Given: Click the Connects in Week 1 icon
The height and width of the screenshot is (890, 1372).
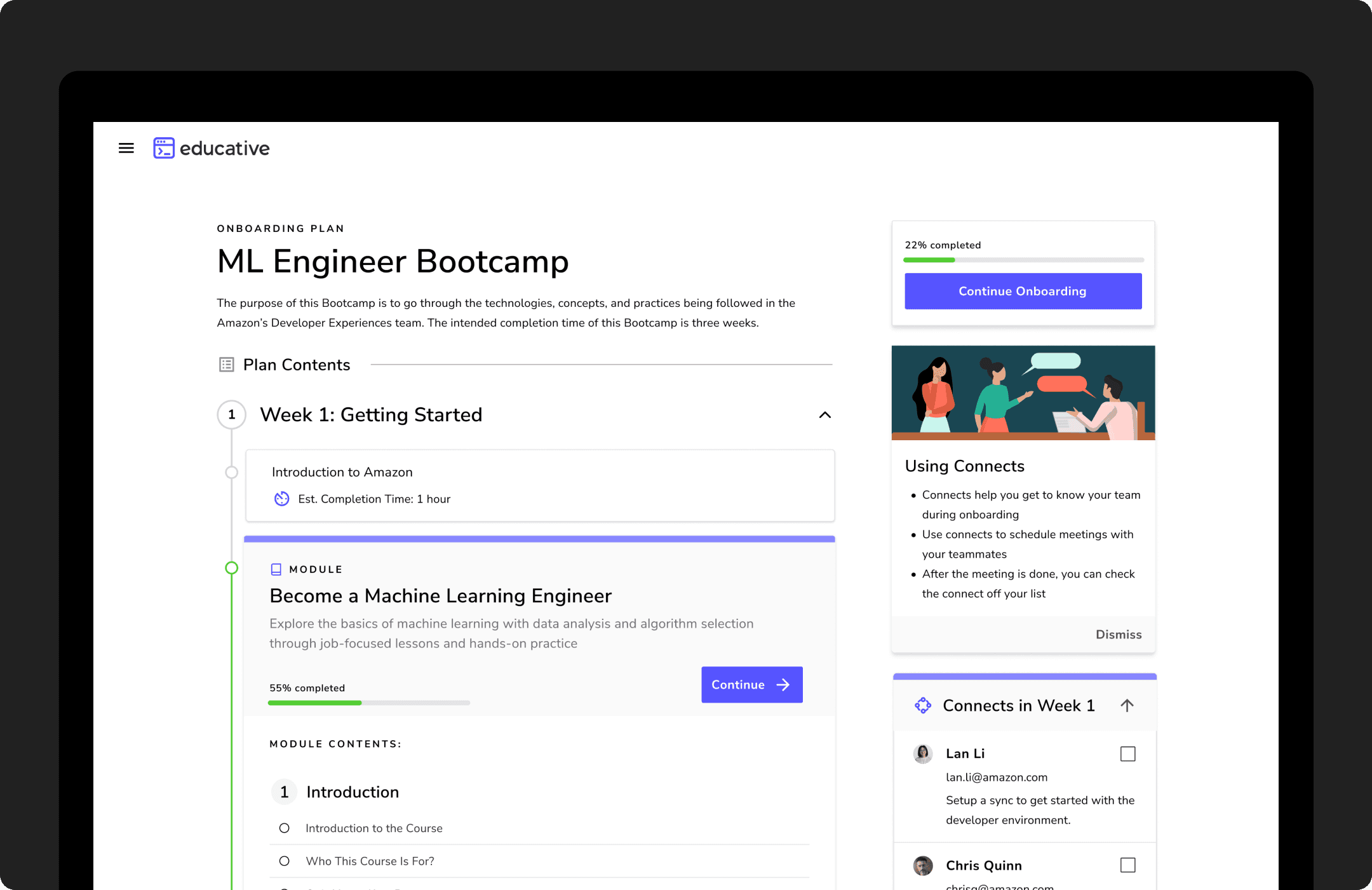Looking at the screenshot, I should pos(923,705).
